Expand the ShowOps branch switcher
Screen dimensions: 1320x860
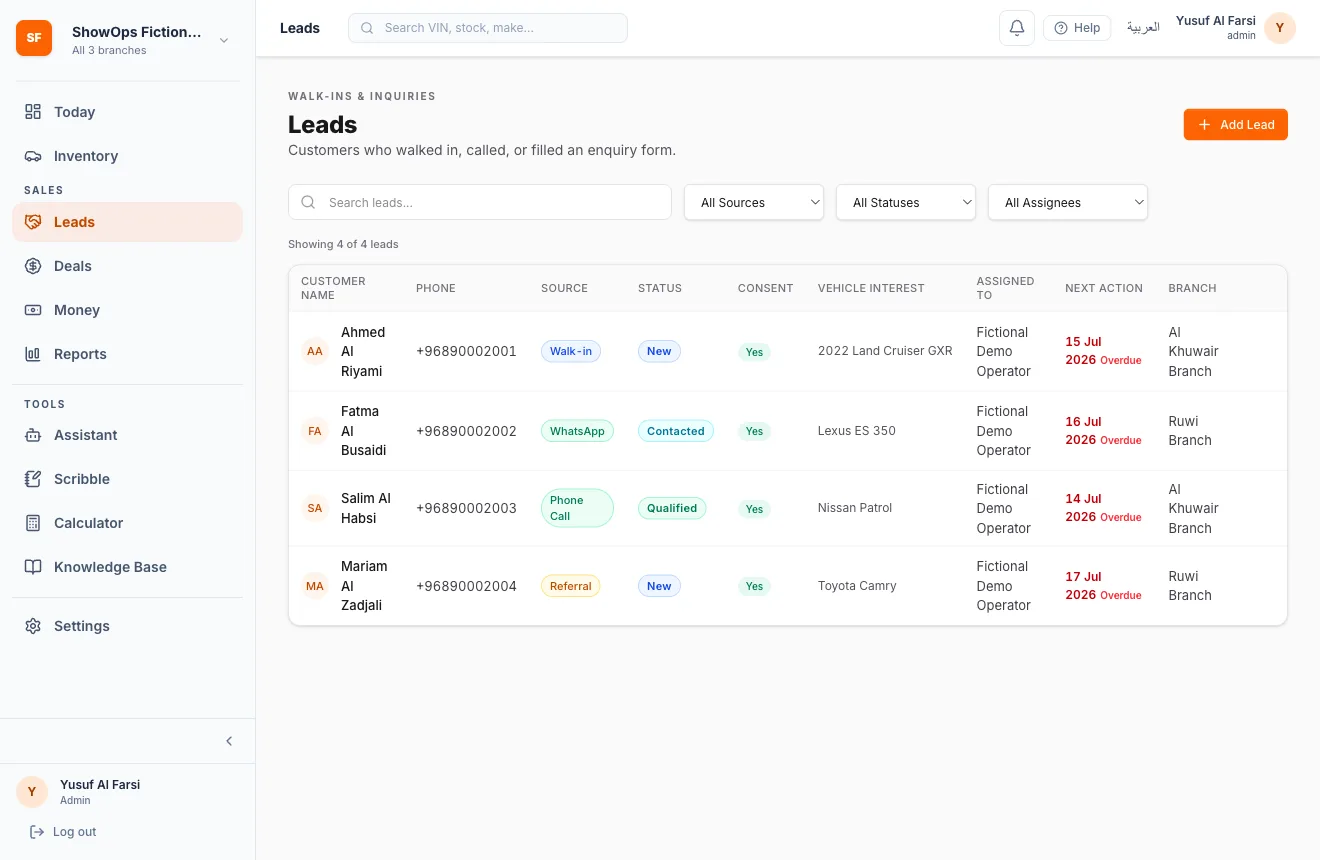click(x=127, y=39)
